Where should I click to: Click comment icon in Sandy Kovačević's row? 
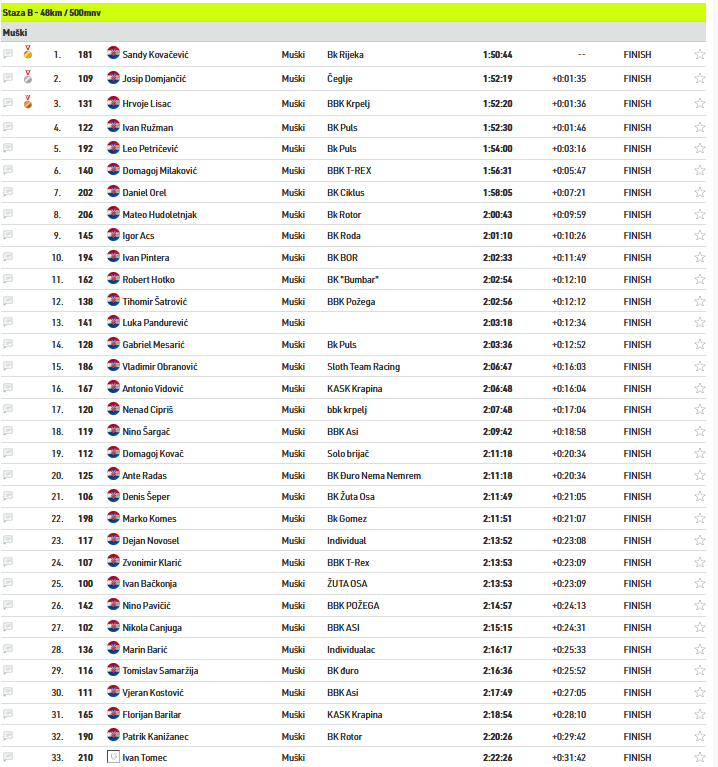click(9, 54)
